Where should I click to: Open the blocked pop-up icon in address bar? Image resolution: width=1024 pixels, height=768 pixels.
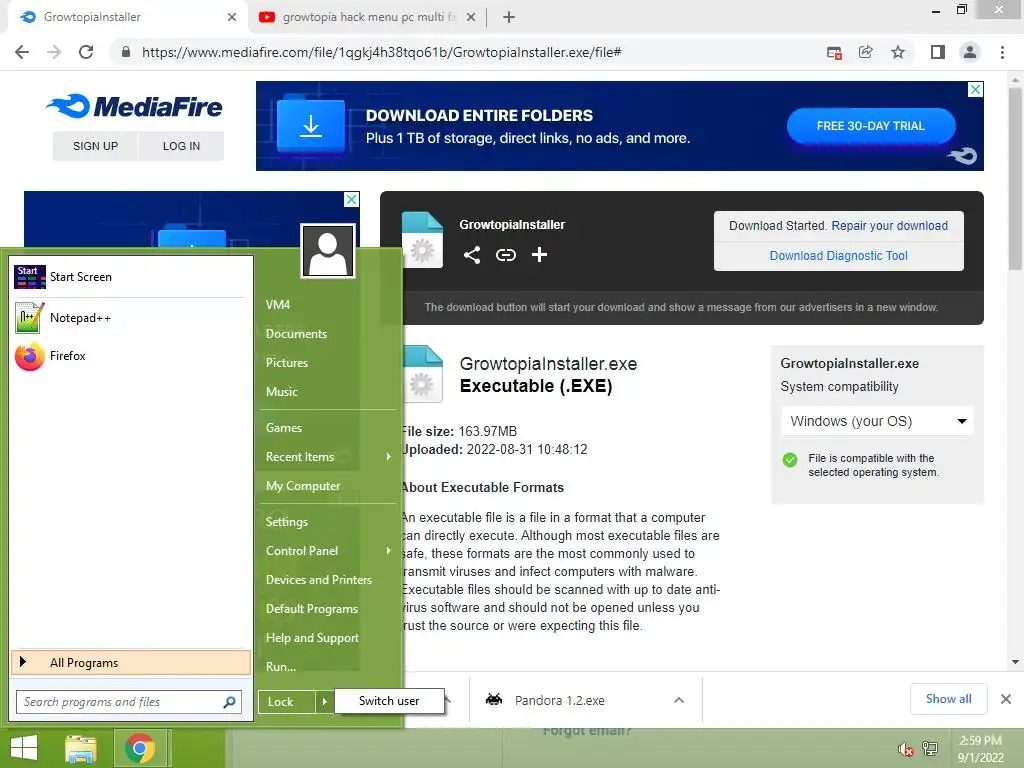coord(834,52)
